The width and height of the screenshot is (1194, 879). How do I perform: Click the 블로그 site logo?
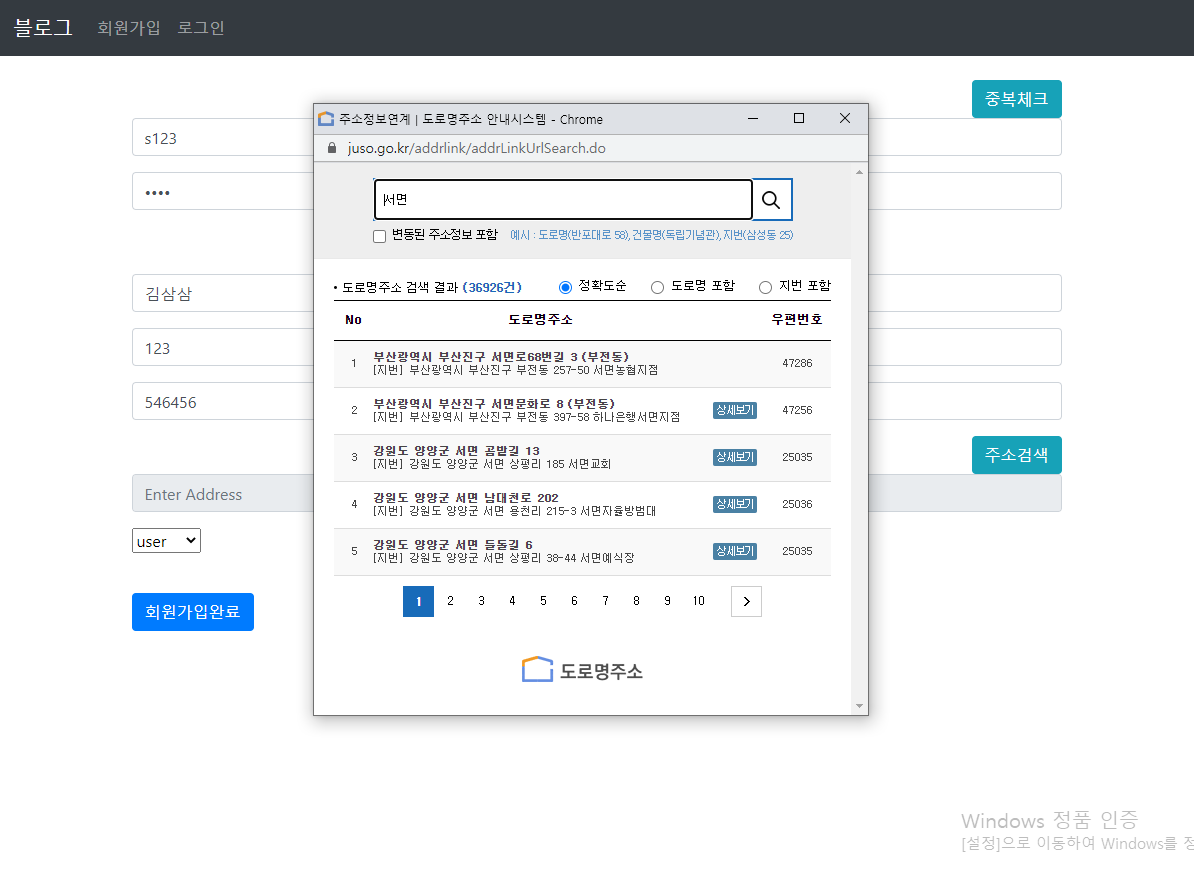click(42, 28)
